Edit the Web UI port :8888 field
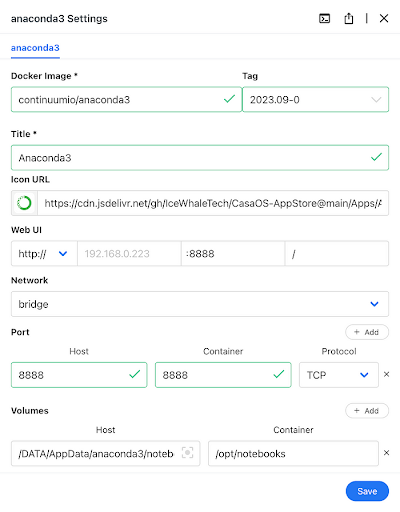Image resolution: width=400 pixels, height=512 pixels. 233,254
